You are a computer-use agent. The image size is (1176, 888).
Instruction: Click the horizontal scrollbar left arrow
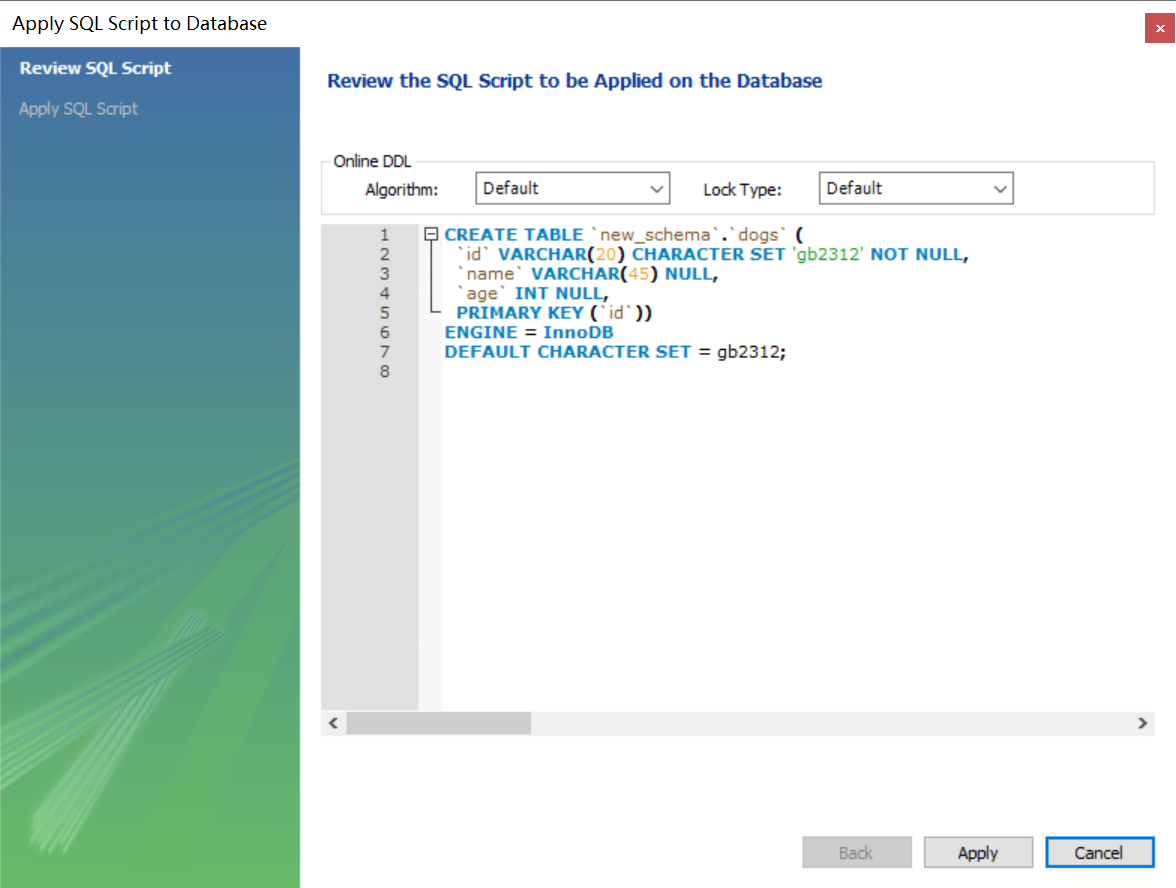[x=334, y=723]
